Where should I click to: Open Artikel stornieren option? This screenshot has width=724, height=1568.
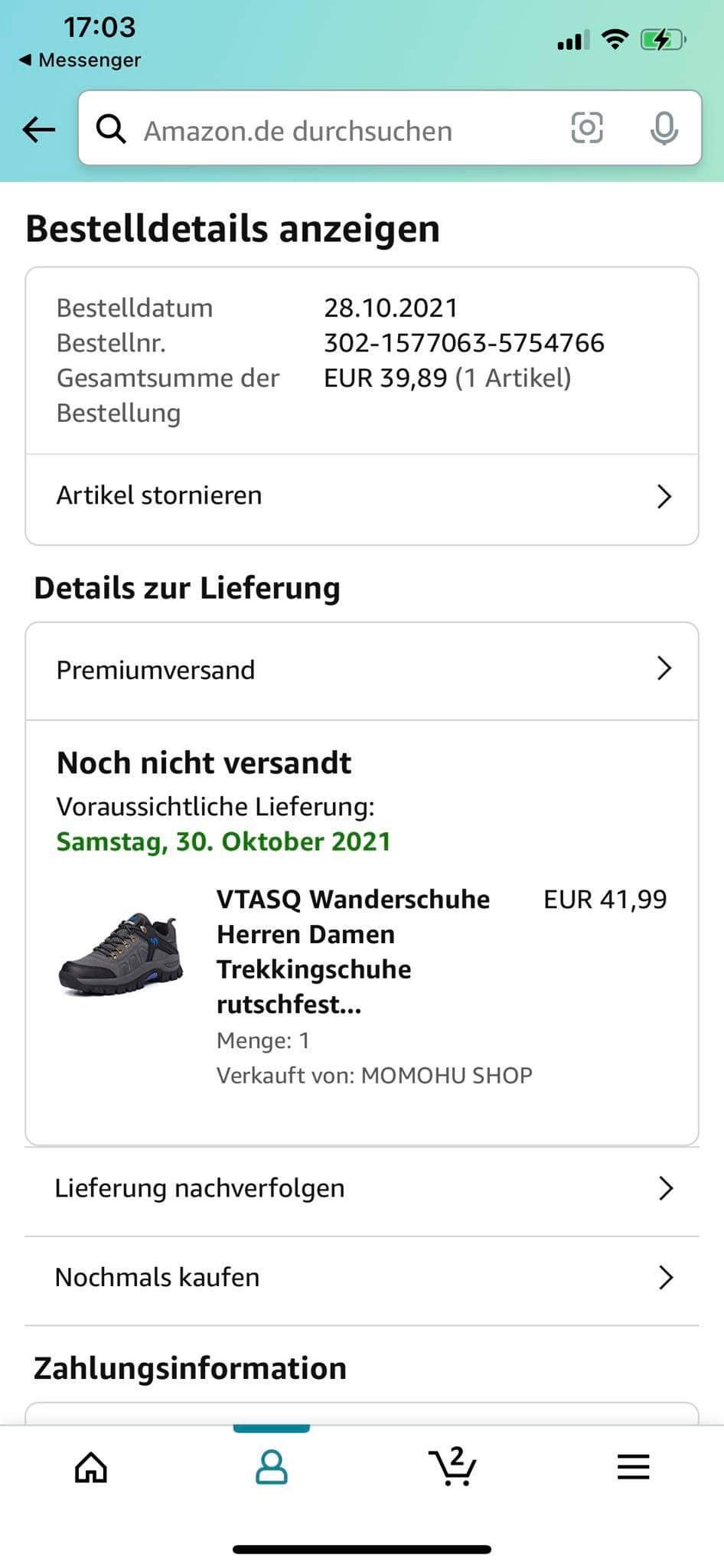tap(159, 495)
